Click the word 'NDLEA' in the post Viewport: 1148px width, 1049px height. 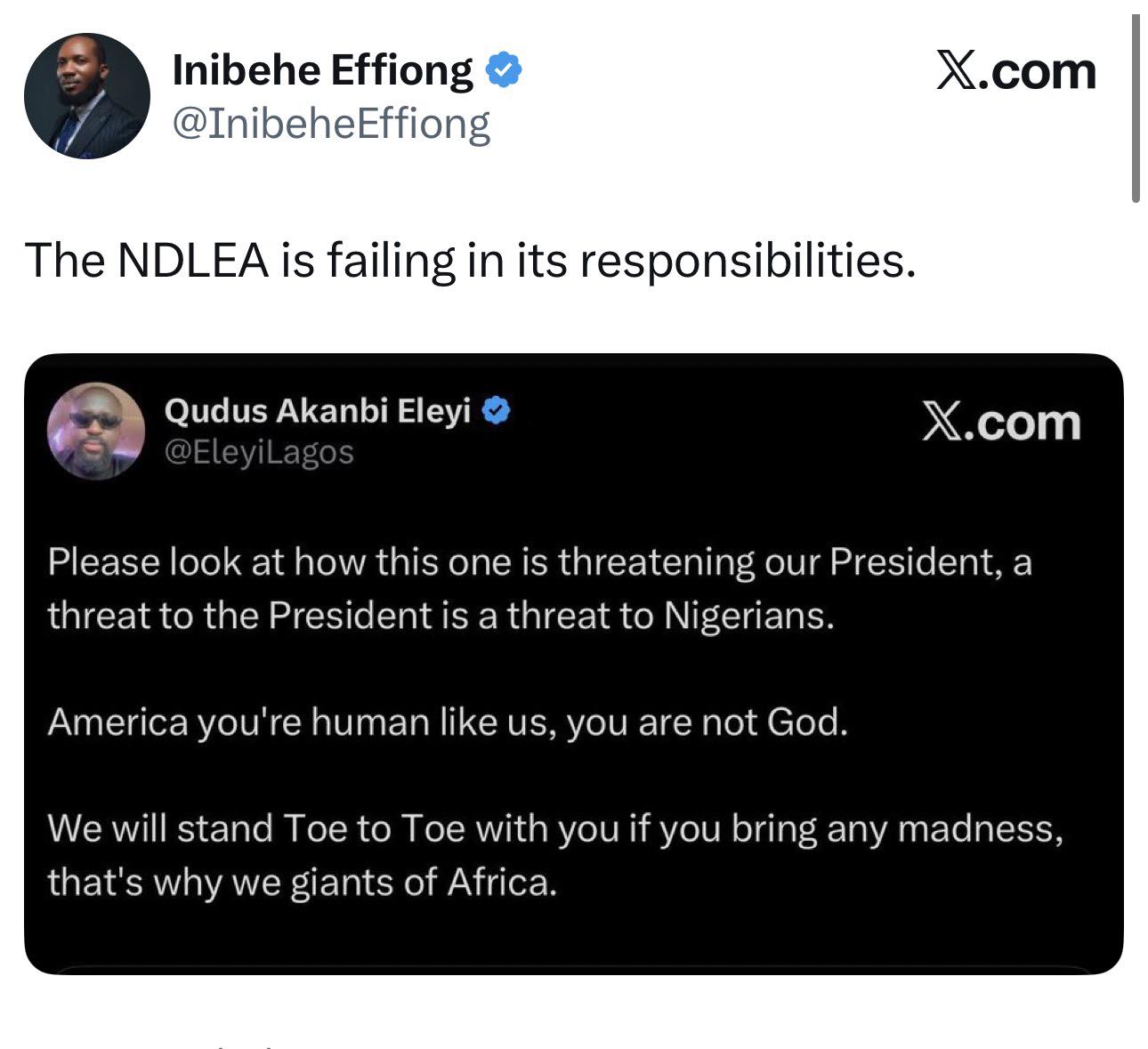click(x=193, y=261)
